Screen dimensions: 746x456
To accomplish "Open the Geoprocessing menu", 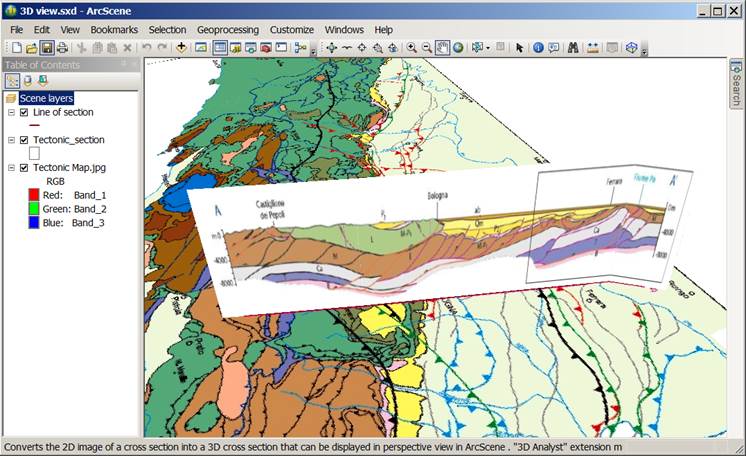I will click(228, 30).
